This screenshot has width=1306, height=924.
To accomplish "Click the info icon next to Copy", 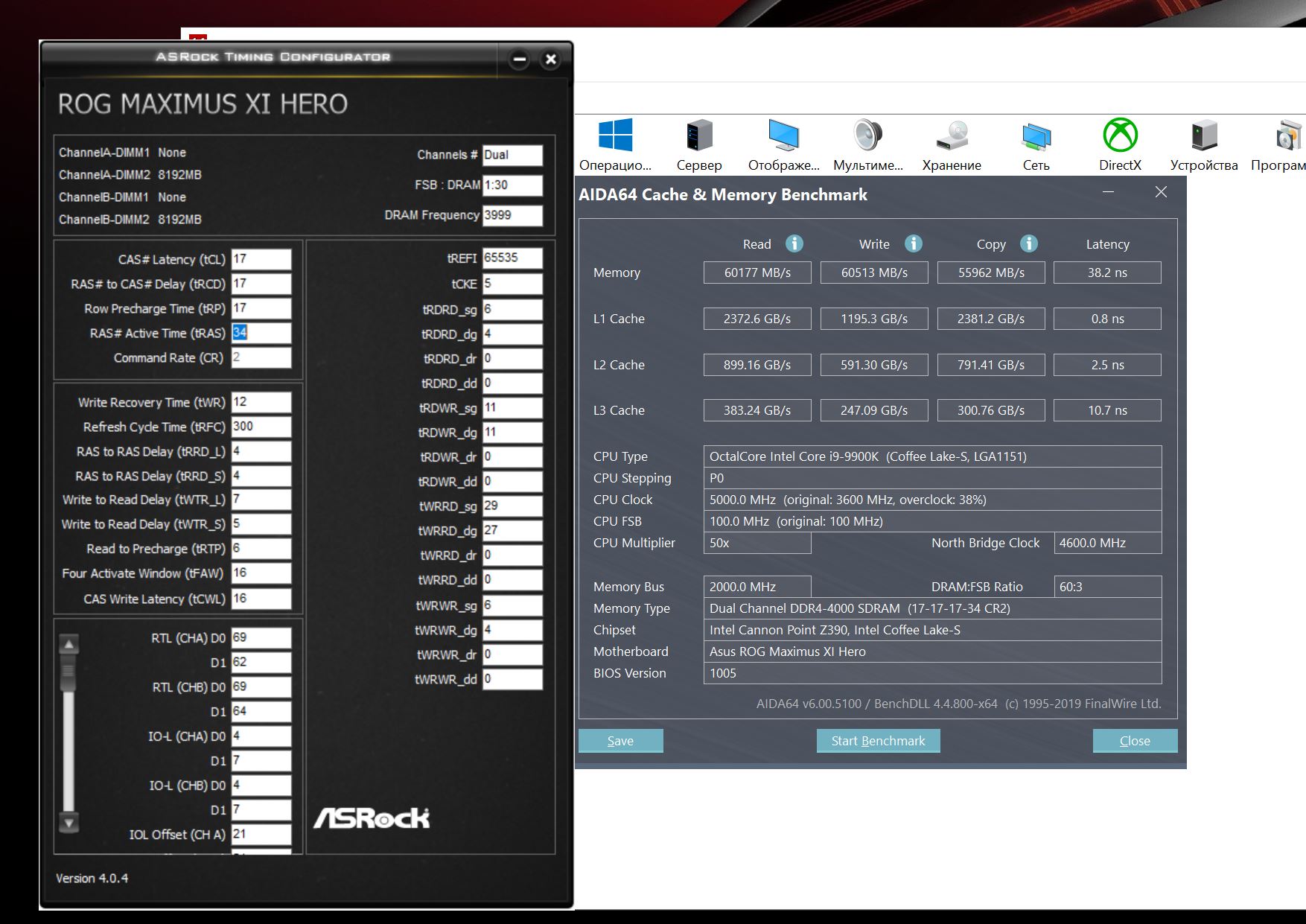I will (x=1028, y=243).
